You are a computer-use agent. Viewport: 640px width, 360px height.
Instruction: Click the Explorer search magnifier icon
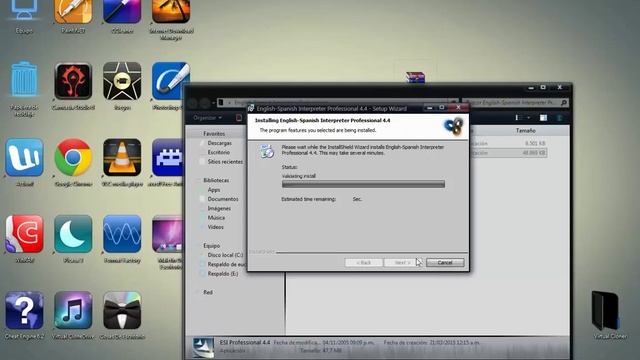tap(564, 102)
